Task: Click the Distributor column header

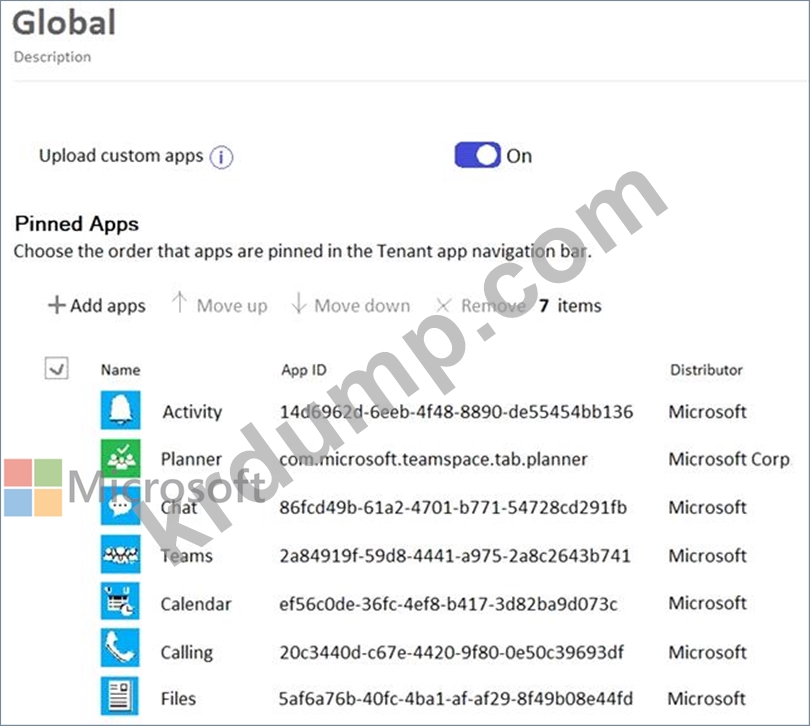Action: 706,370
